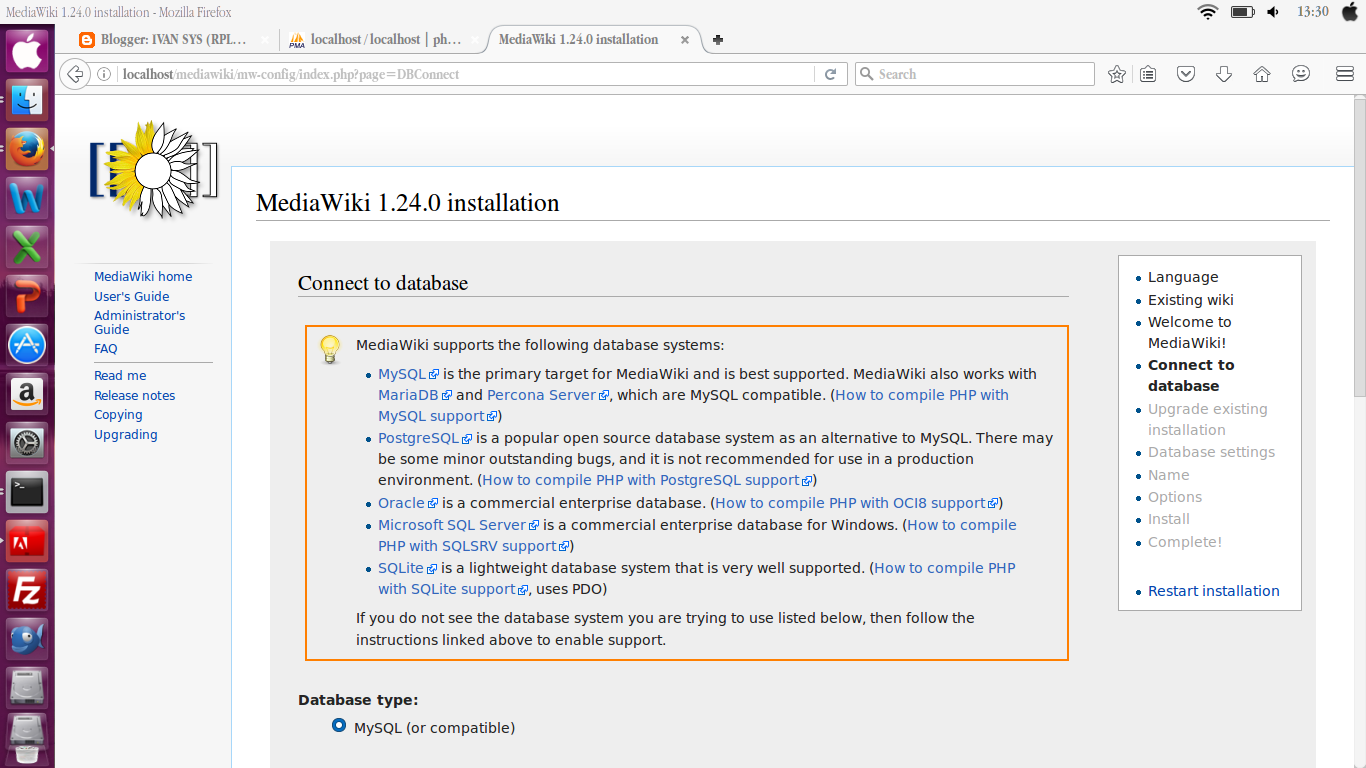Screen dimensions: 1366x768
Task: Click the "Database settings" step text
Action: pos(1212,452)
